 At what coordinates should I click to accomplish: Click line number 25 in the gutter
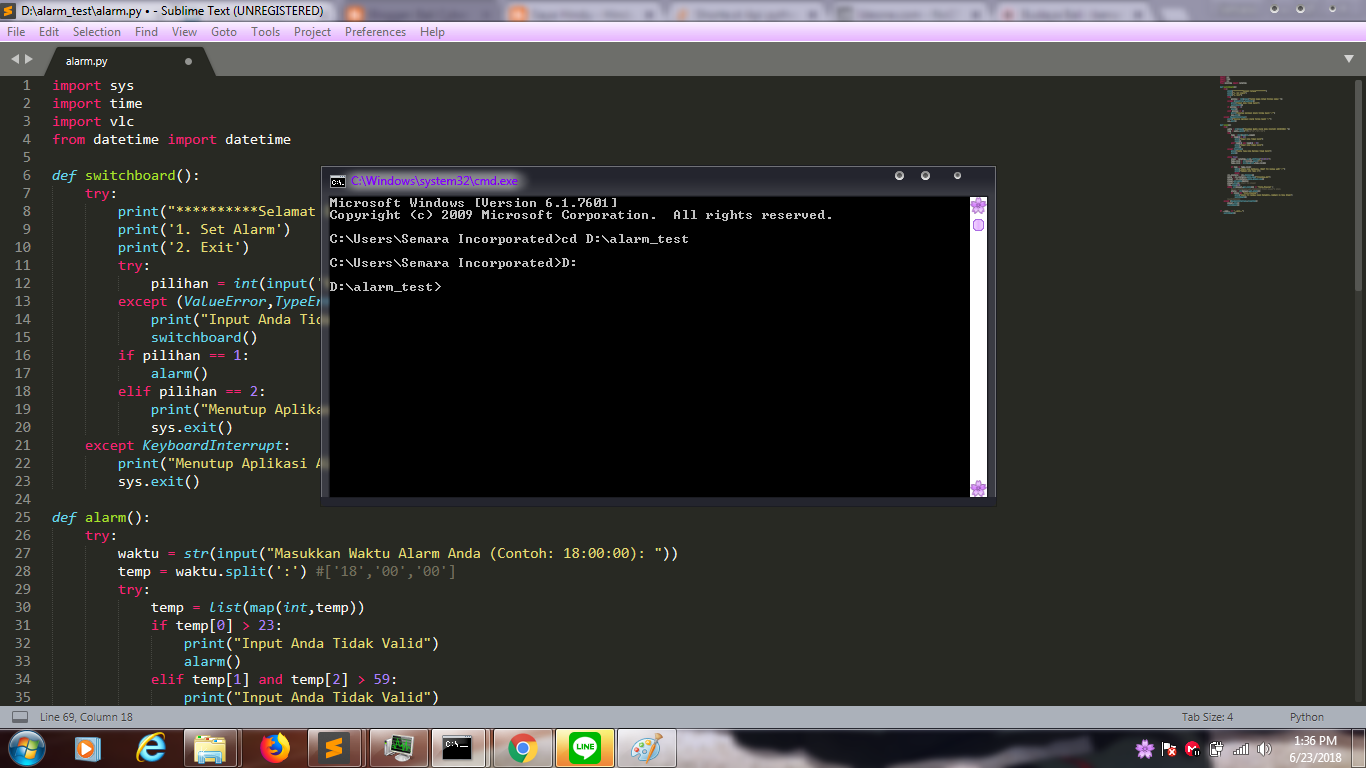[x=23, y=517]
